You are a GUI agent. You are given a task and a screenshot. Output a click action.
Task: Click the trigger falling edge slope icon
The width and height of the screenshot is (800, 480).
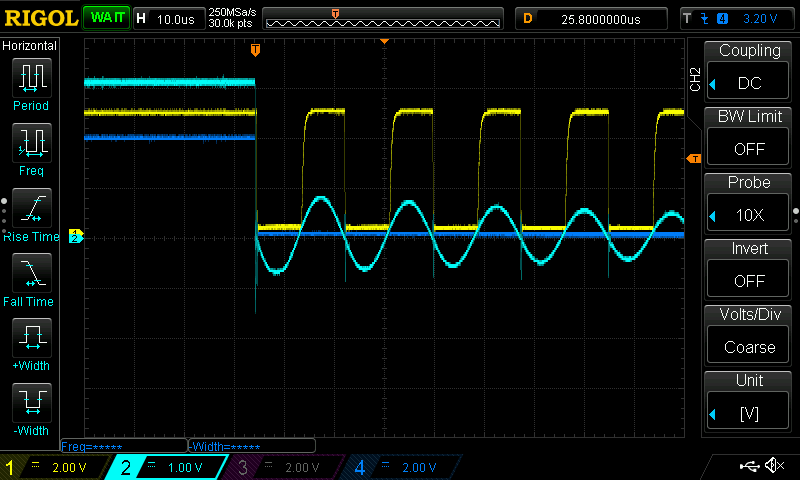pyautogui.click(x=705, y=19)
